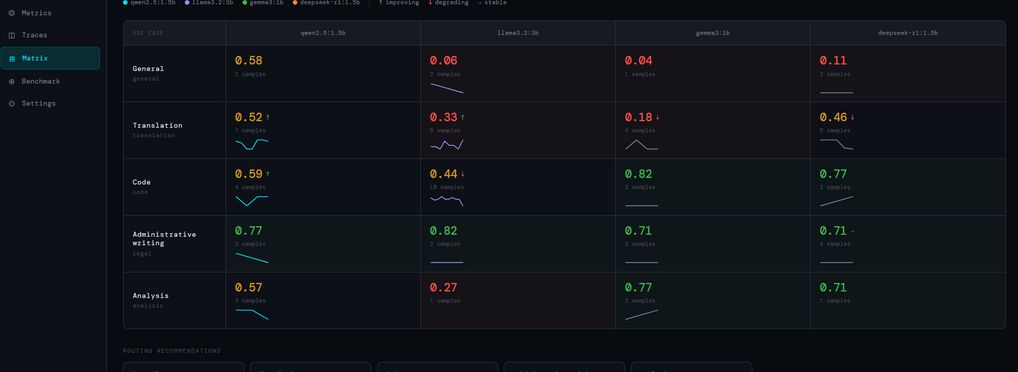
Task: Click improving arrow beside Translation 0.52
Action: click(x=267, y=118)
